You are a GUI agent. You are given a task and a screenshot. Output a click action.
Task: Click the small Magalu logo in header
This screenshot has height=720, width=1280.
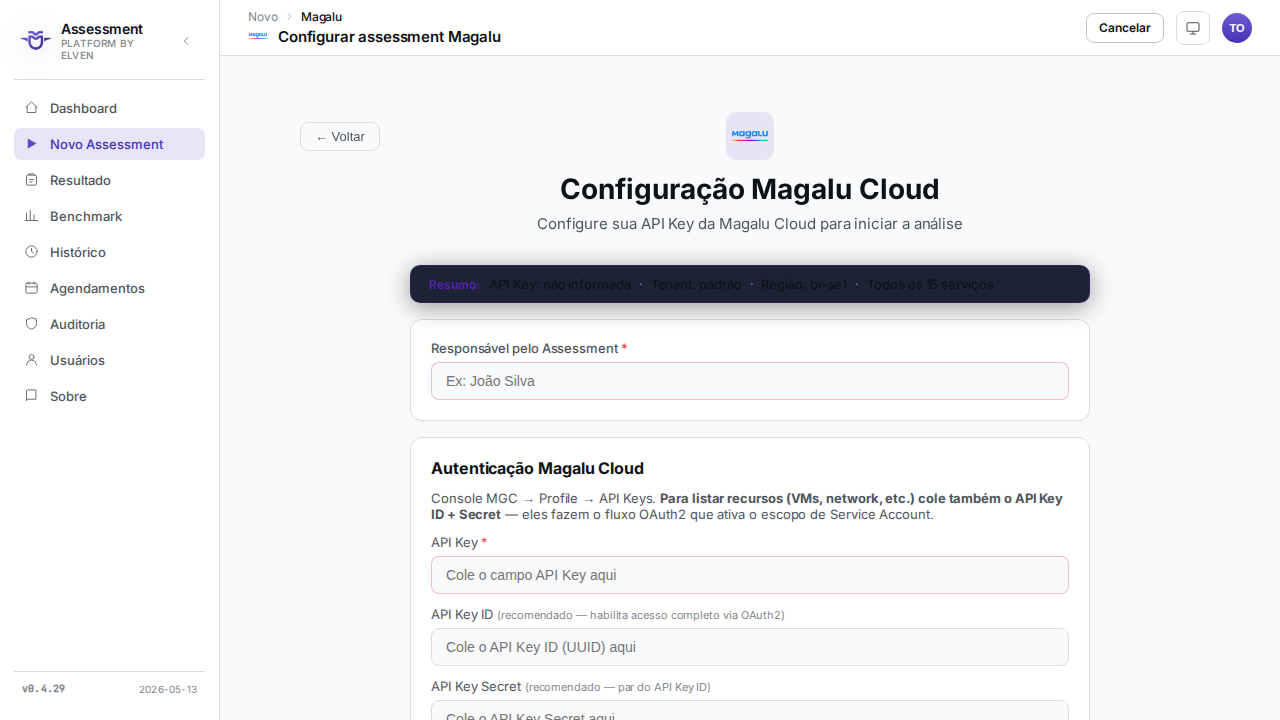coord(258,36)
